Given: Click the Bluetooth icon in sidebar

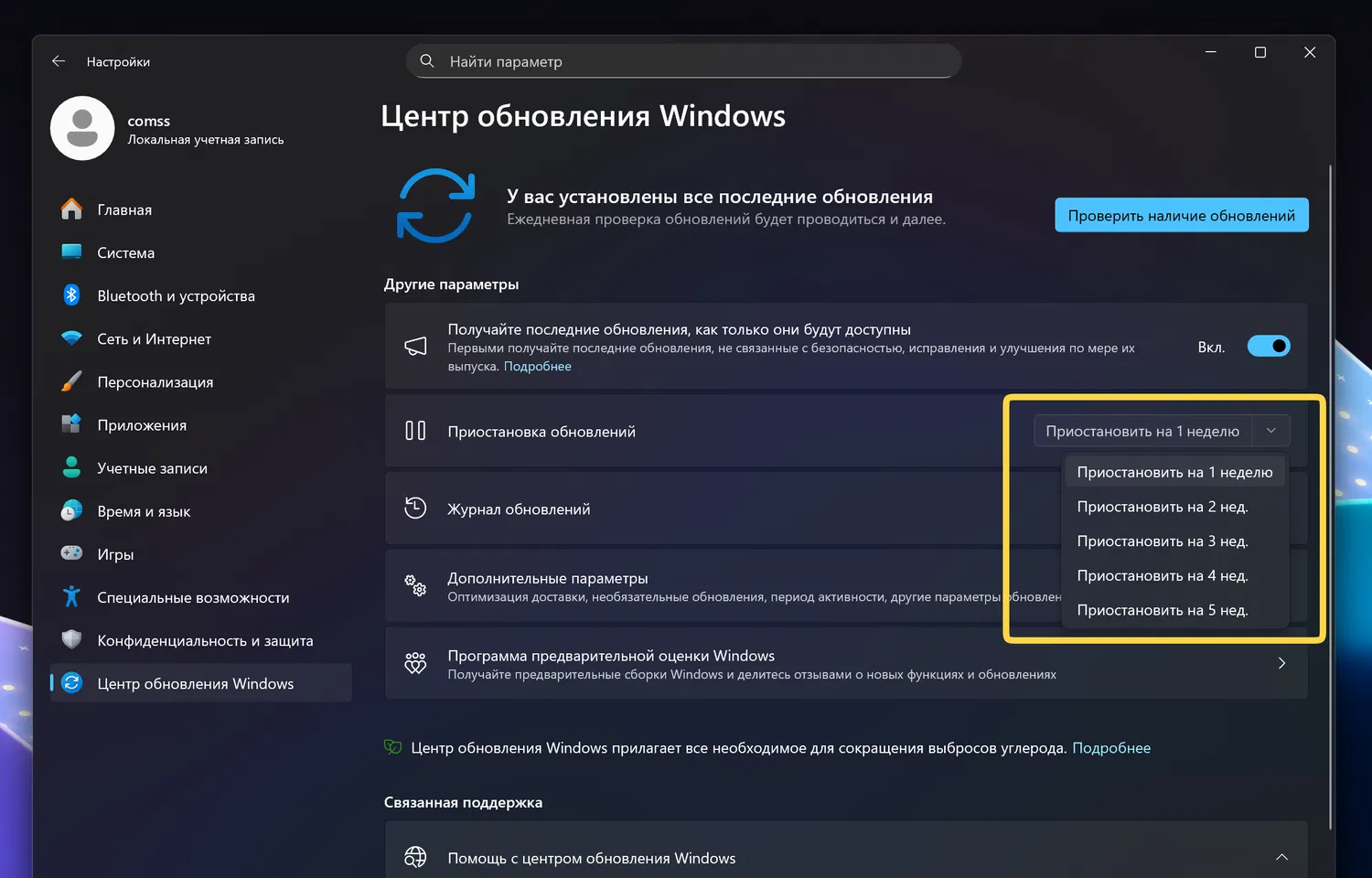Looking at the screenshot, I should tap(71, 295).
